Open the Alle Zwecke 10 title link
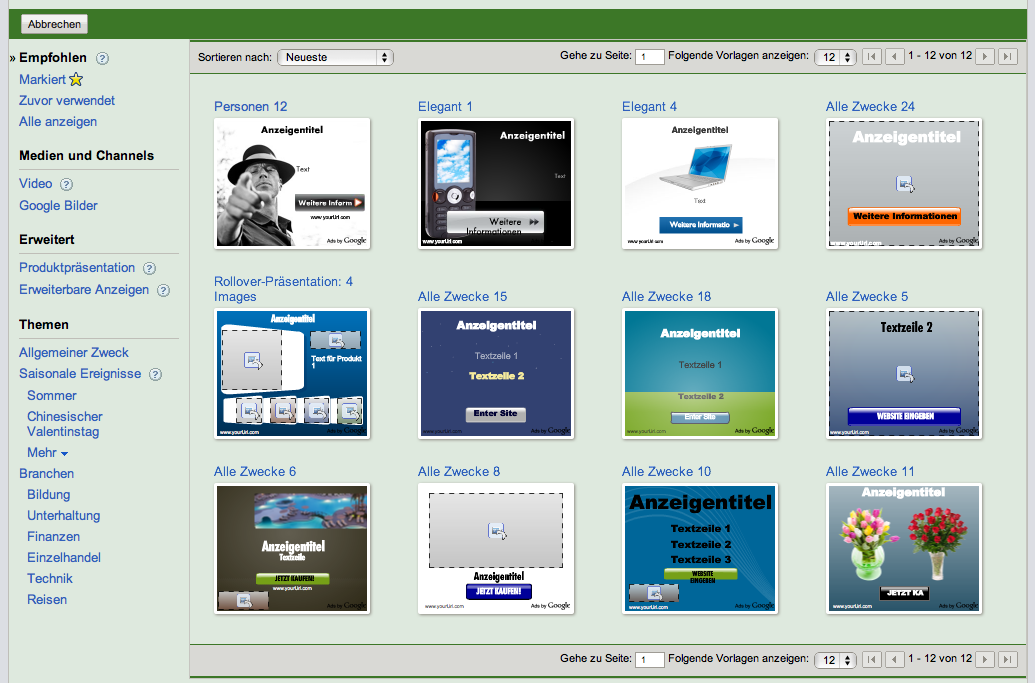The width and height of the screenshot is (1035, 683). coord(667,471)
